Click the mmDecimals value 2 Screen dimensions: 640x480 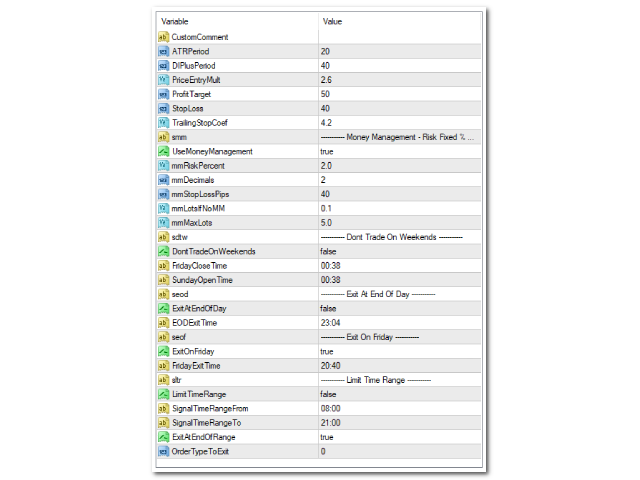[323, 180]
